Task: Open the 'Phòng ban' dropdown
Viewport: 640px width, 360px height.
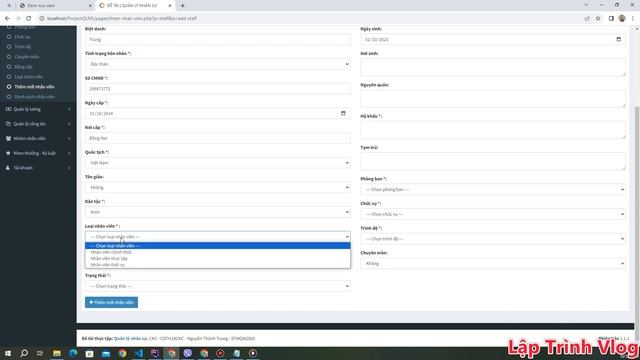Action: [493, 189]
